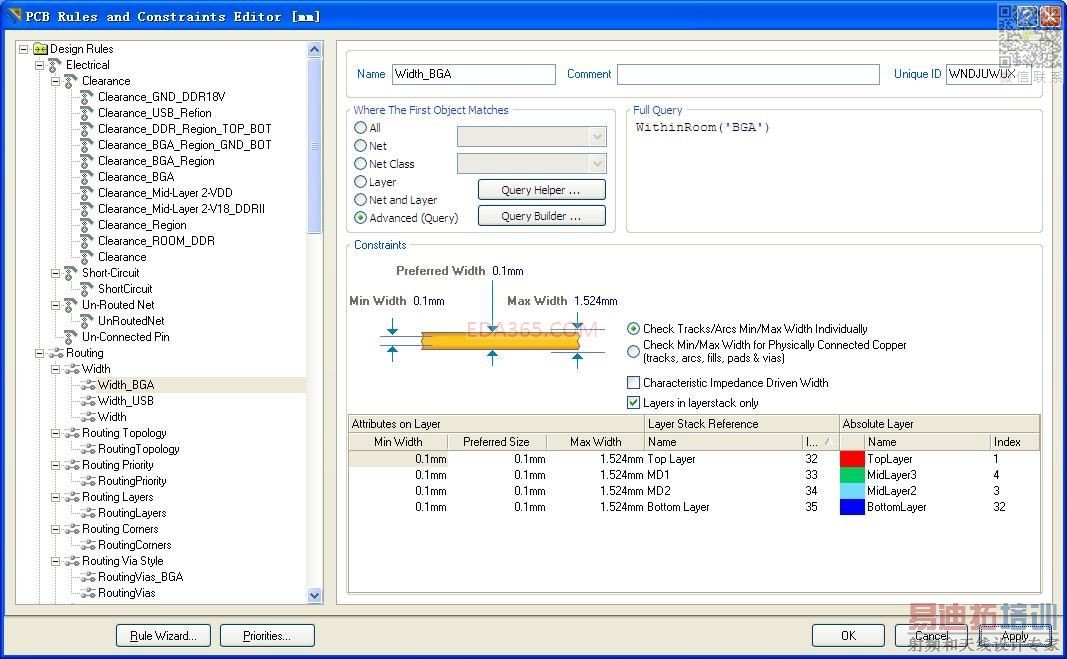The image size is (1067, 659).
Task: Select the All radio button
Action: tap(361, 127)
